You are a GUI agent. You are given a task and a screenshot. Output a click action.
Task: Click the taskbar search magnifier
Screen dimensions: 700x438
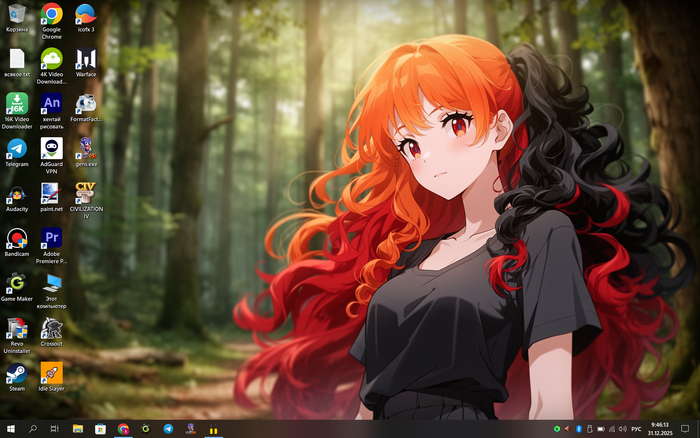pos(32,429)
